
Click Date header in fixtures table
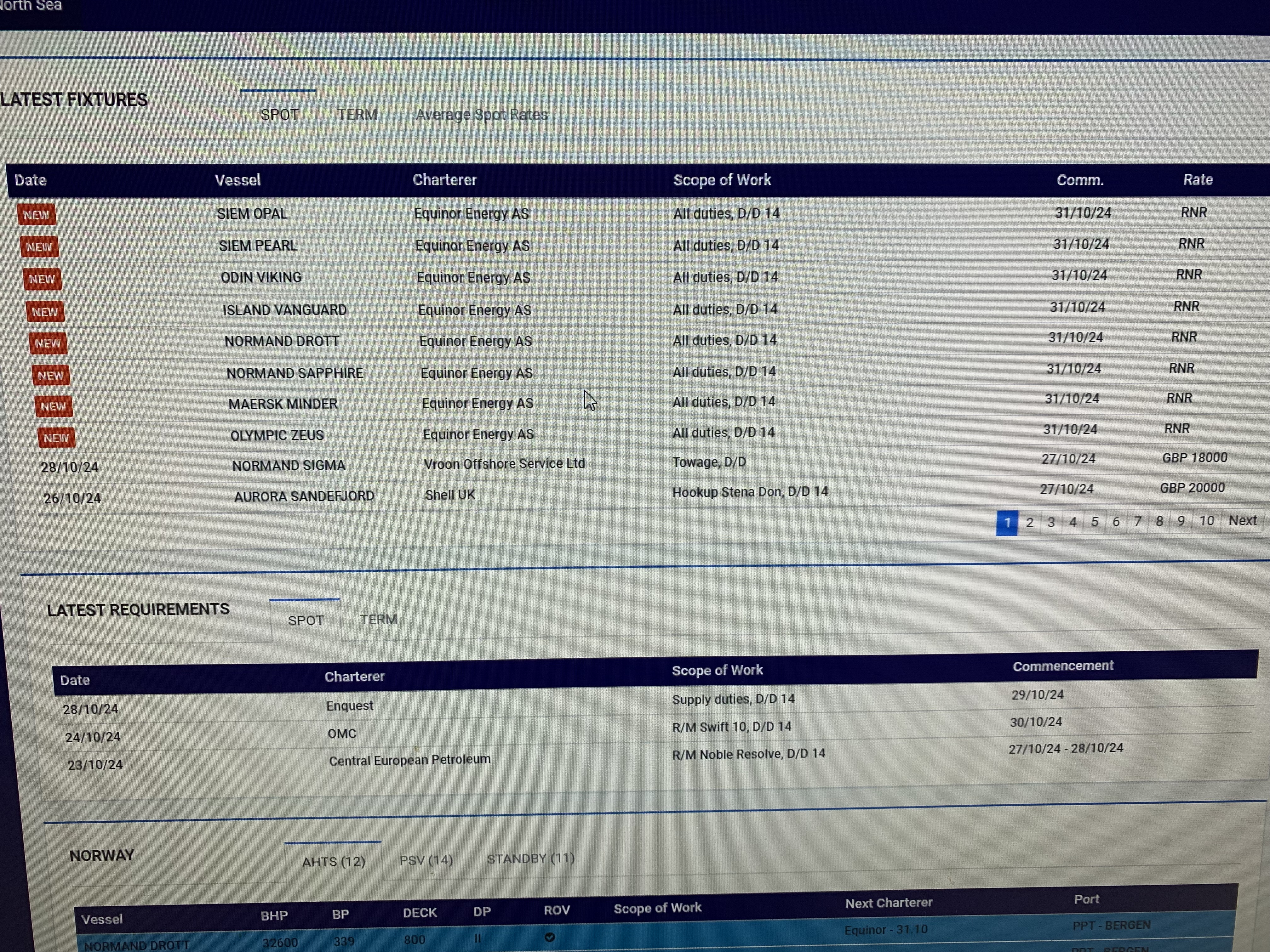pyautogui.click(x=31, y=180)
